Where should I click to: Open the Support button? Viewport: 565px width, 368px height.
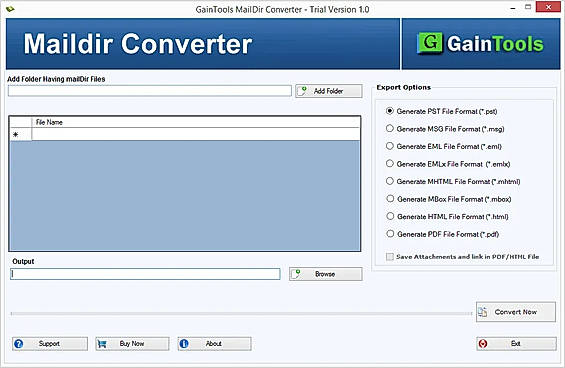[50, 344]
